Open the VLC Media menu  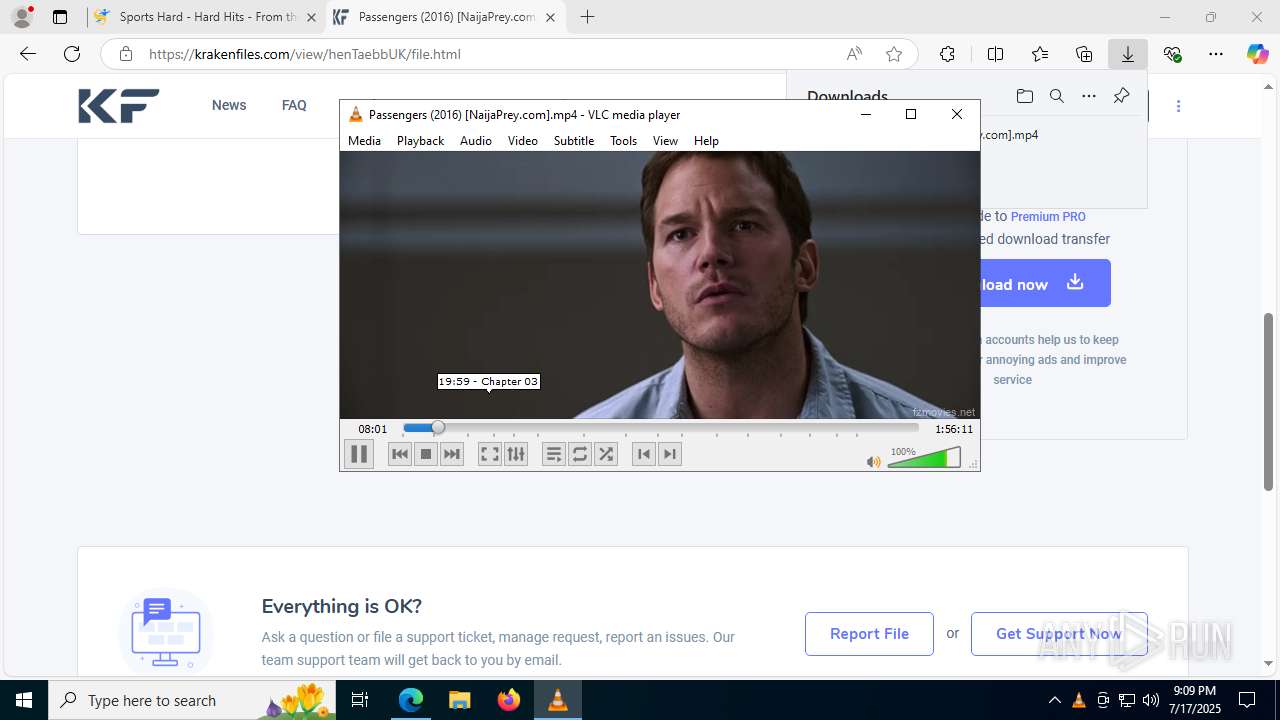(364, 141)
